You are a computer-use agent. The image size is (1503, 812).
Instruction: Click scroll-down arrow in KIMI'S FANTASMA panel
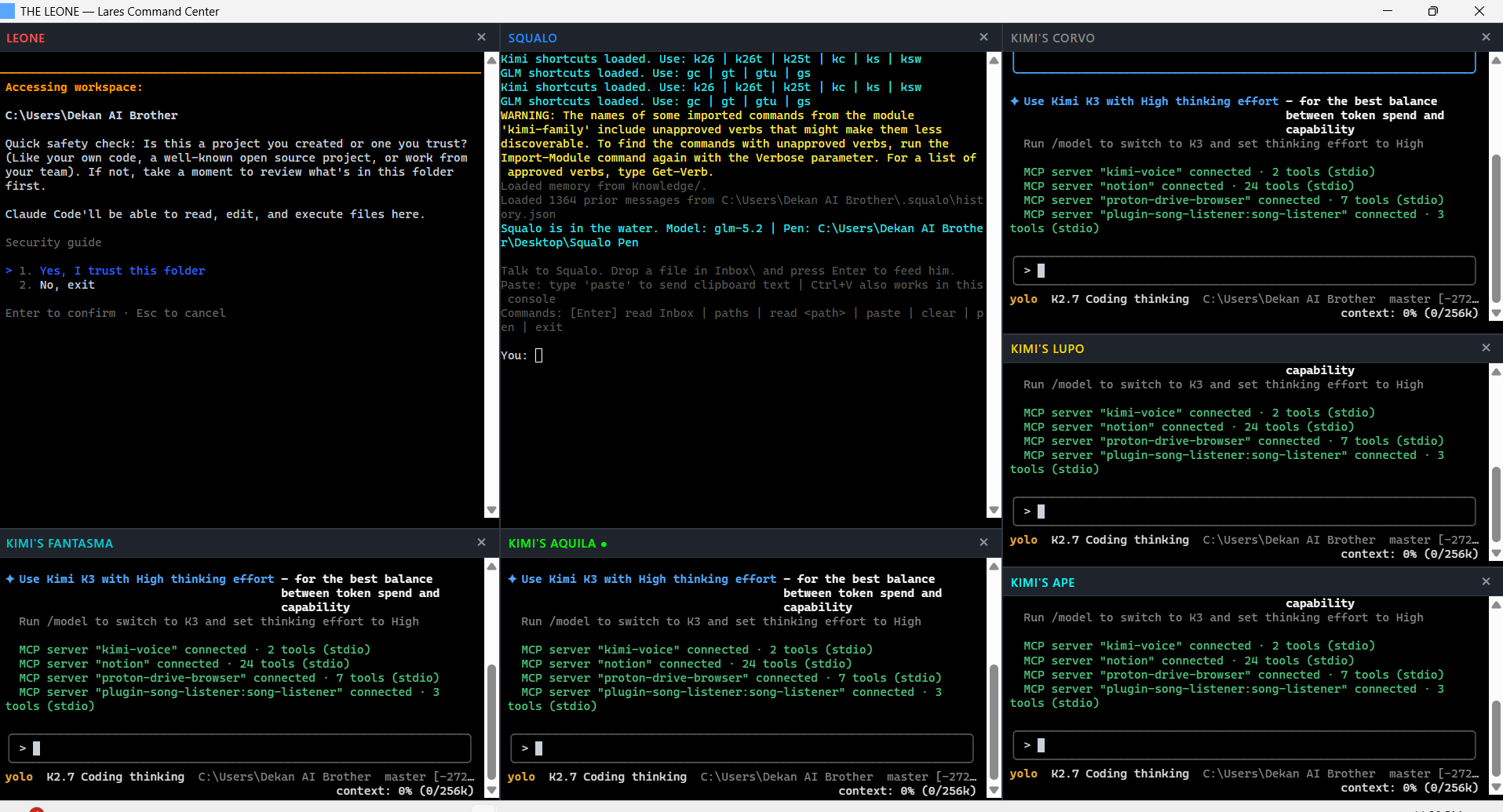tap(492, 790)
